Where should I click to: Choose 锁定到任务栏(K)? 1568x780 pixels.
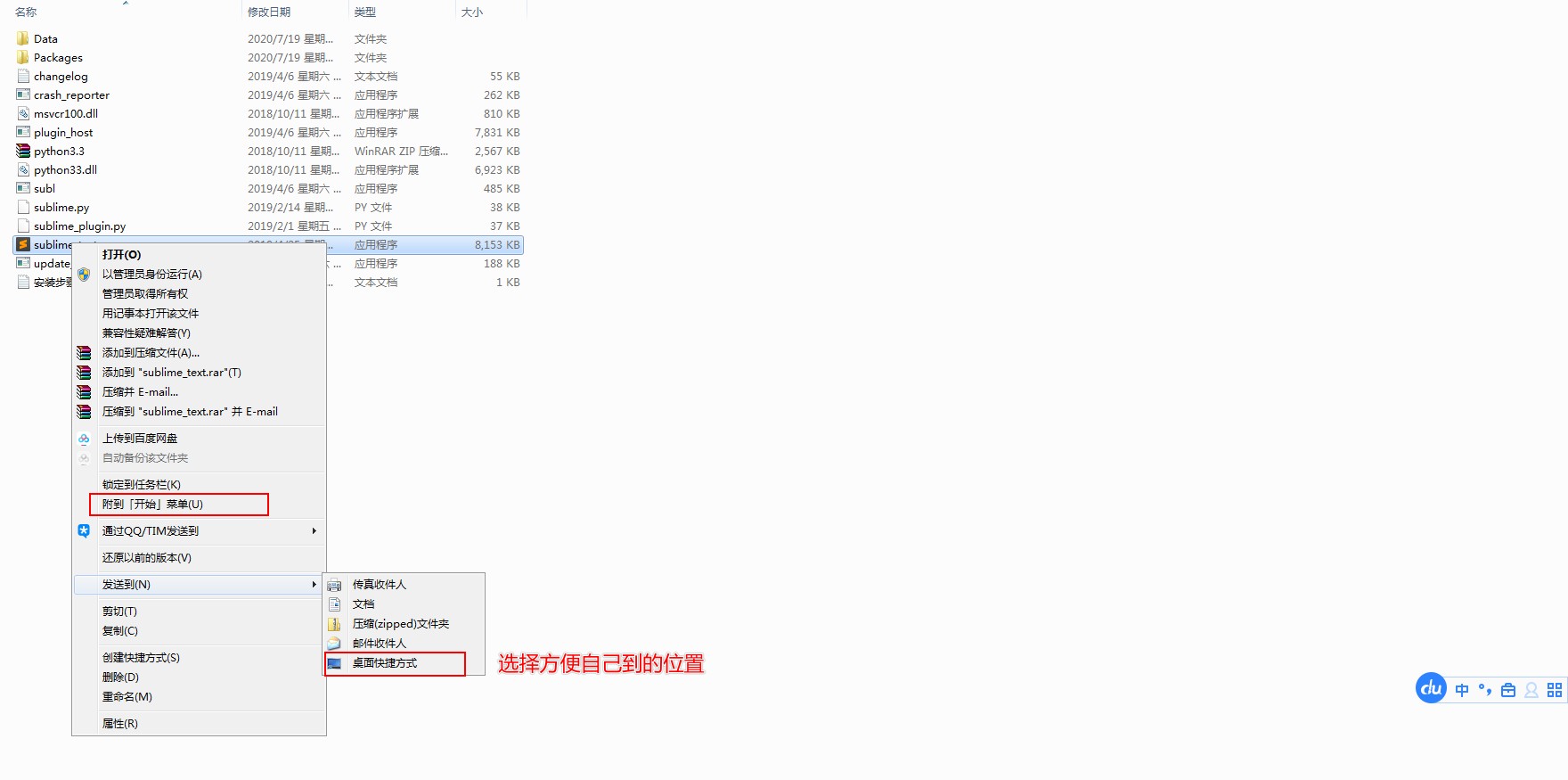click(x=199, y=485)
